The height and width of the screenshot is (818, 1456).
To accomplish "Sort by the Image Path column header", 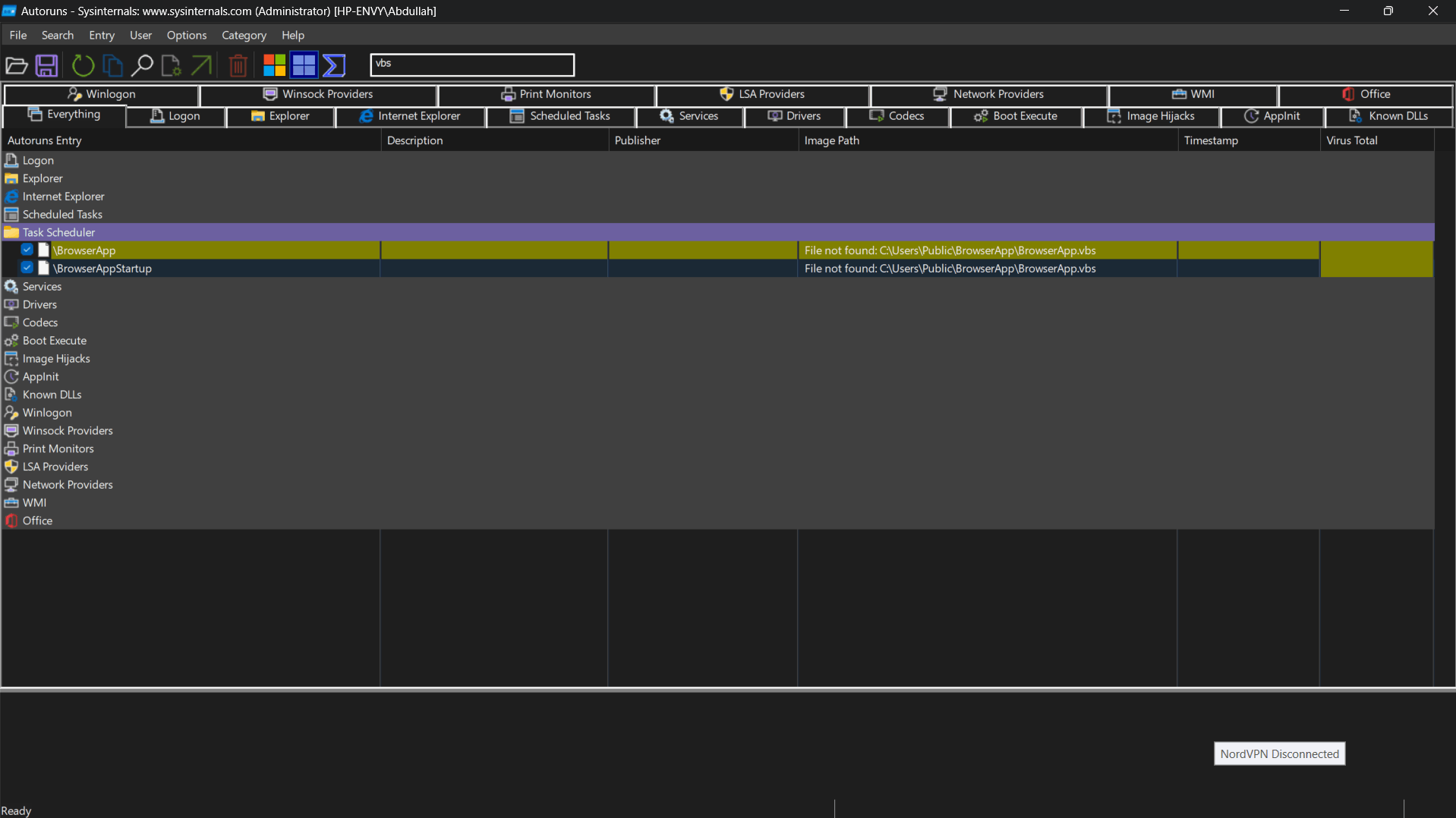I will click(x=988, y=140).
